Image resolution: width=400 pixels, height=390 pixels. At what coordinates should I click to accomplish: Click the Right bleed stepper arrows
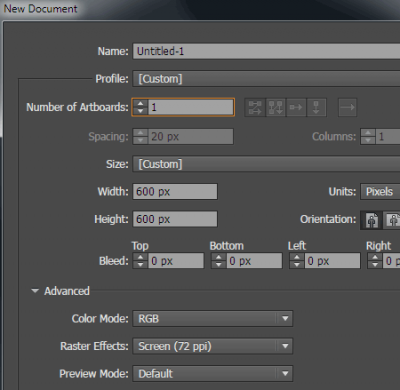[x=375, y=261]
